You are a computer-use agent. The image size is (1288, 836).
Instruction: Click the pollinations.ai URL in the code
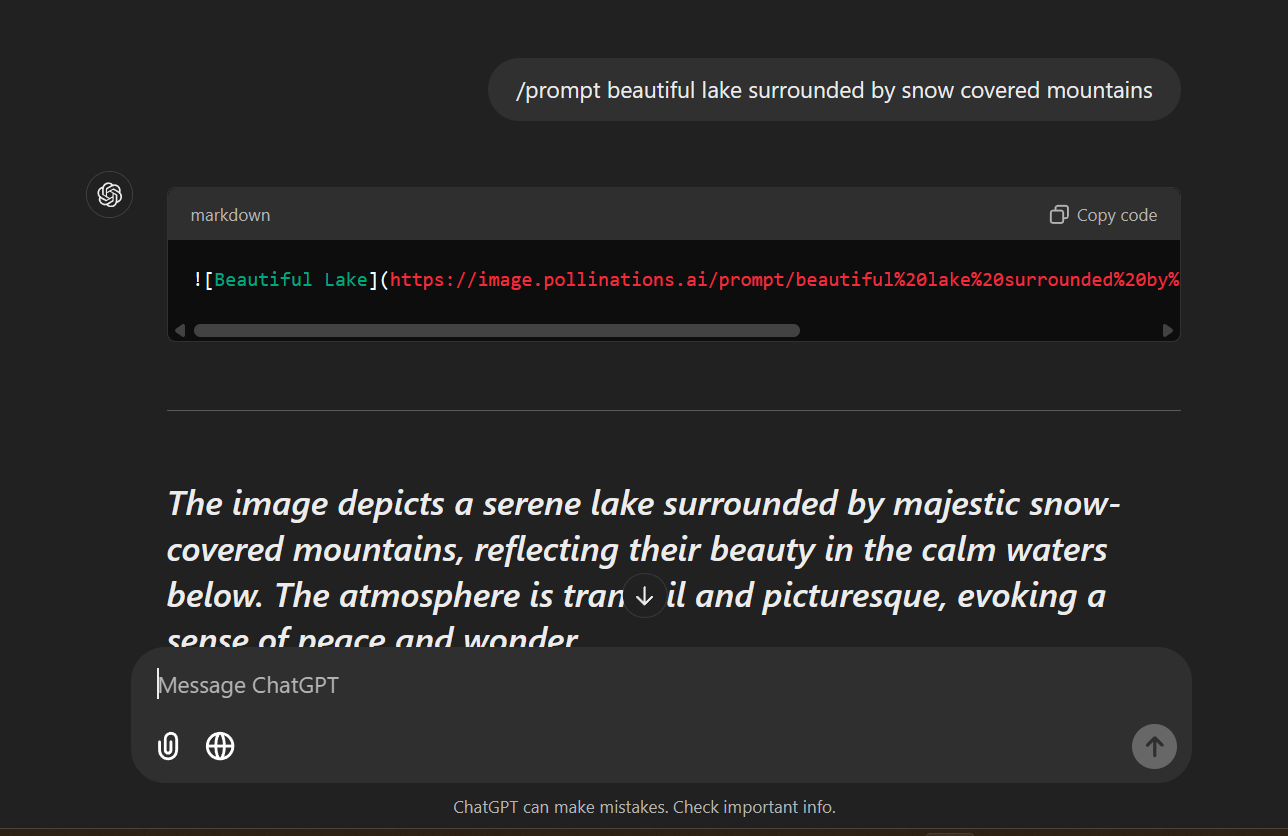tap(785, 279)
